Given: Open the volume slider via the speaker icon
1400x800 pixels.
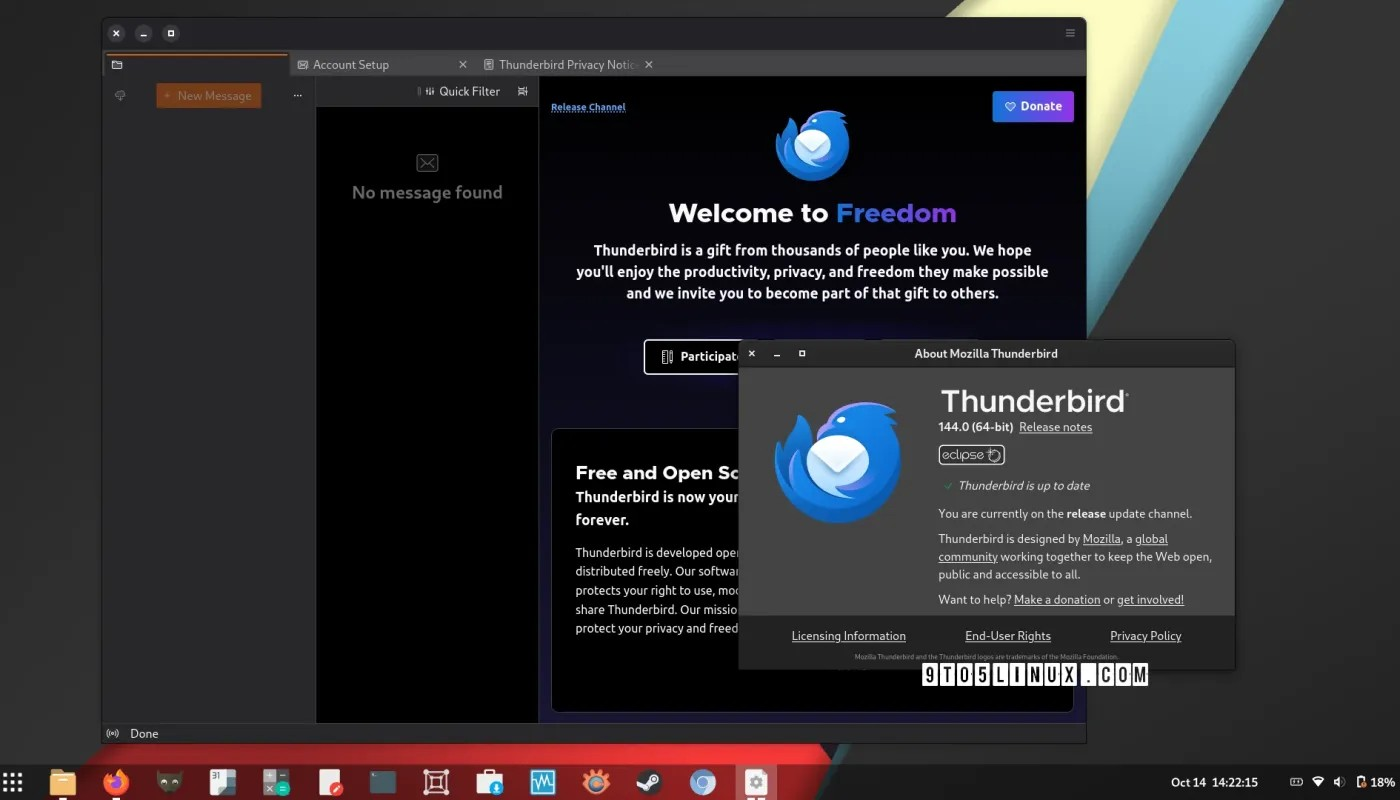Looking at the screenshot, I should click(1339, 782).
